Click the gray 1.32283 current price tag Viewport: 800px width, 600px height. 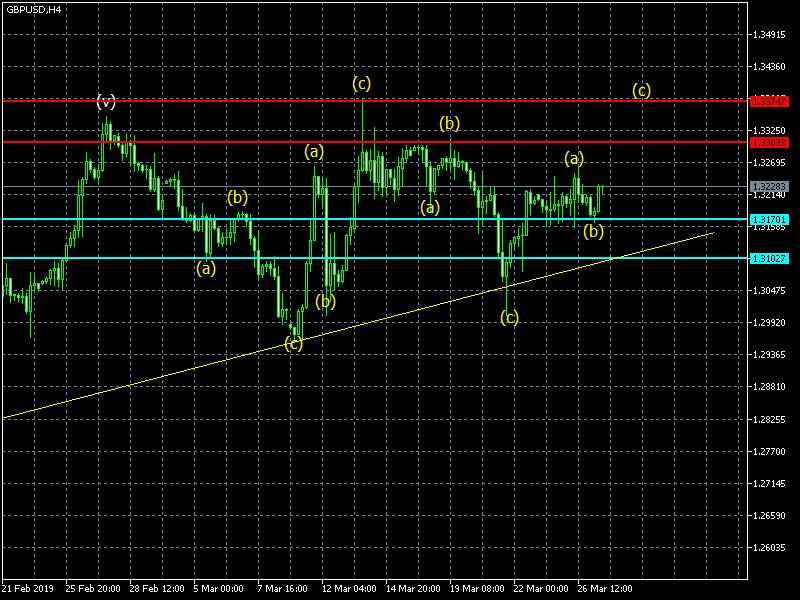pos(769,187)
